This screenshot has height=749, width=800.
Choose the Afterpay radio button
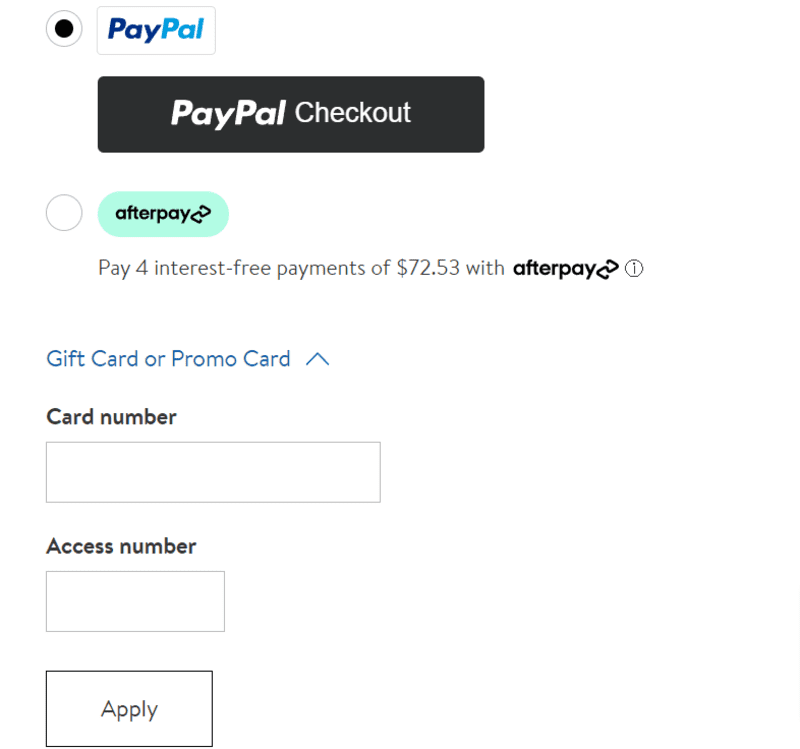coord(64,212)
